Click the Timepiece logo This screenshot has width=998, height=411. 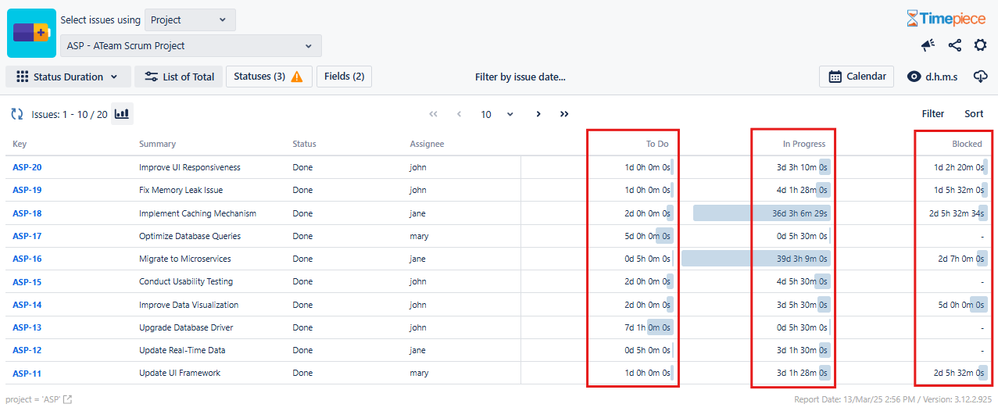[x=946, y=18]
